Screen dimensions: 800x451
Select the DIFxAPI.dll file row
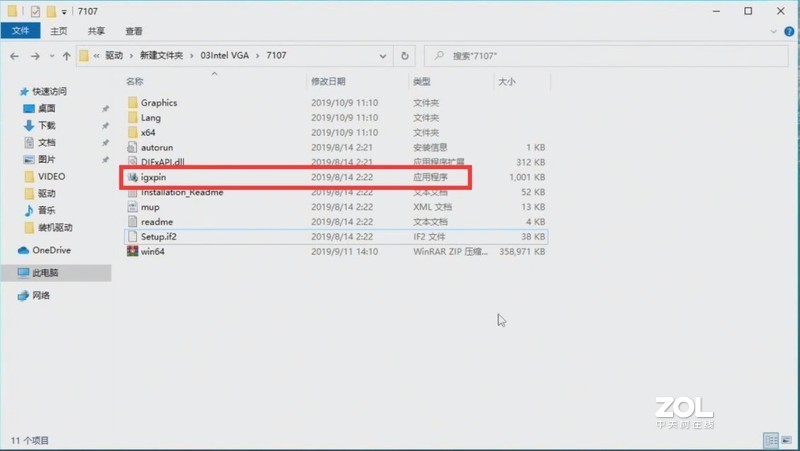tap(336, 162)
